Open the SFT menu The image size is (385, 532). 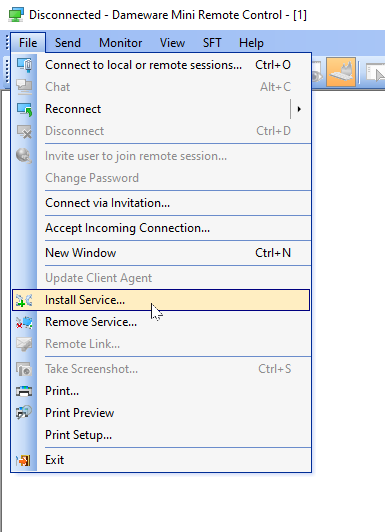[x=212, y=43]
